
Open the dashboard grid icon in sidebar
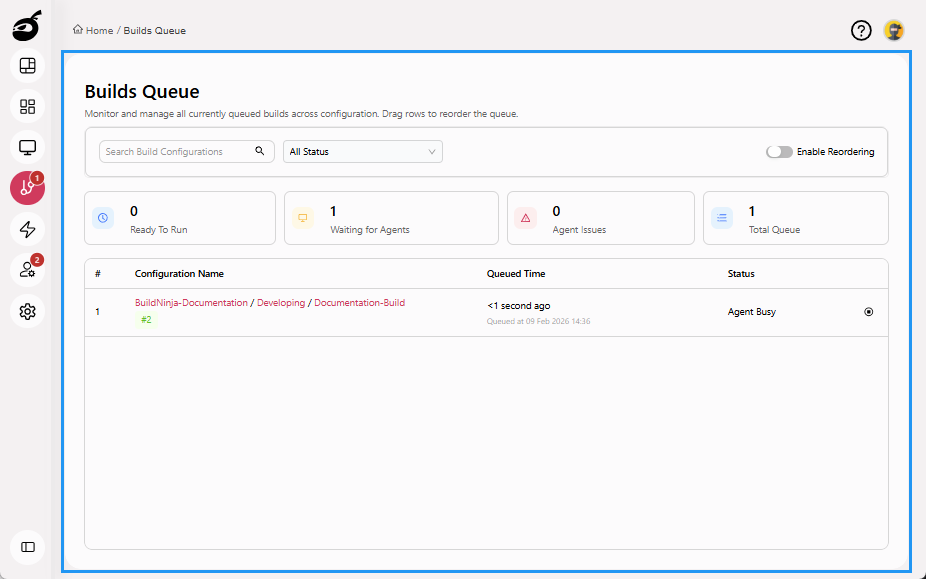[x=27, y=107]
